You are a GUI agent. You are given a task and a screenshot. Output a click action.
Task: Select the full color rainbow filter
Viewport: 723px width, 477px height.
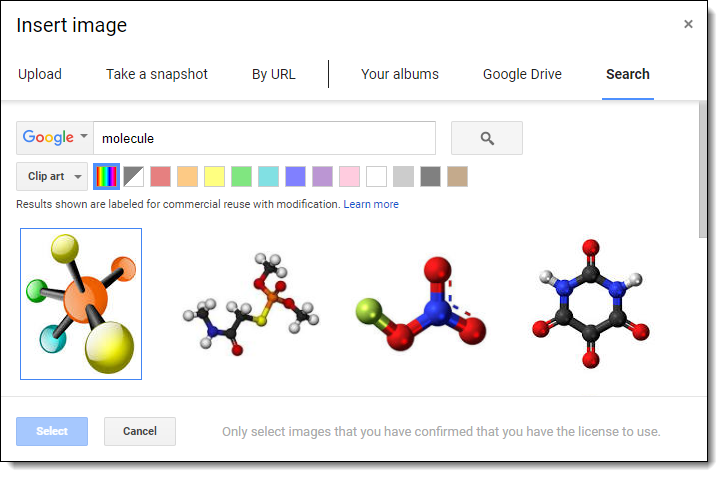[107, 176]
